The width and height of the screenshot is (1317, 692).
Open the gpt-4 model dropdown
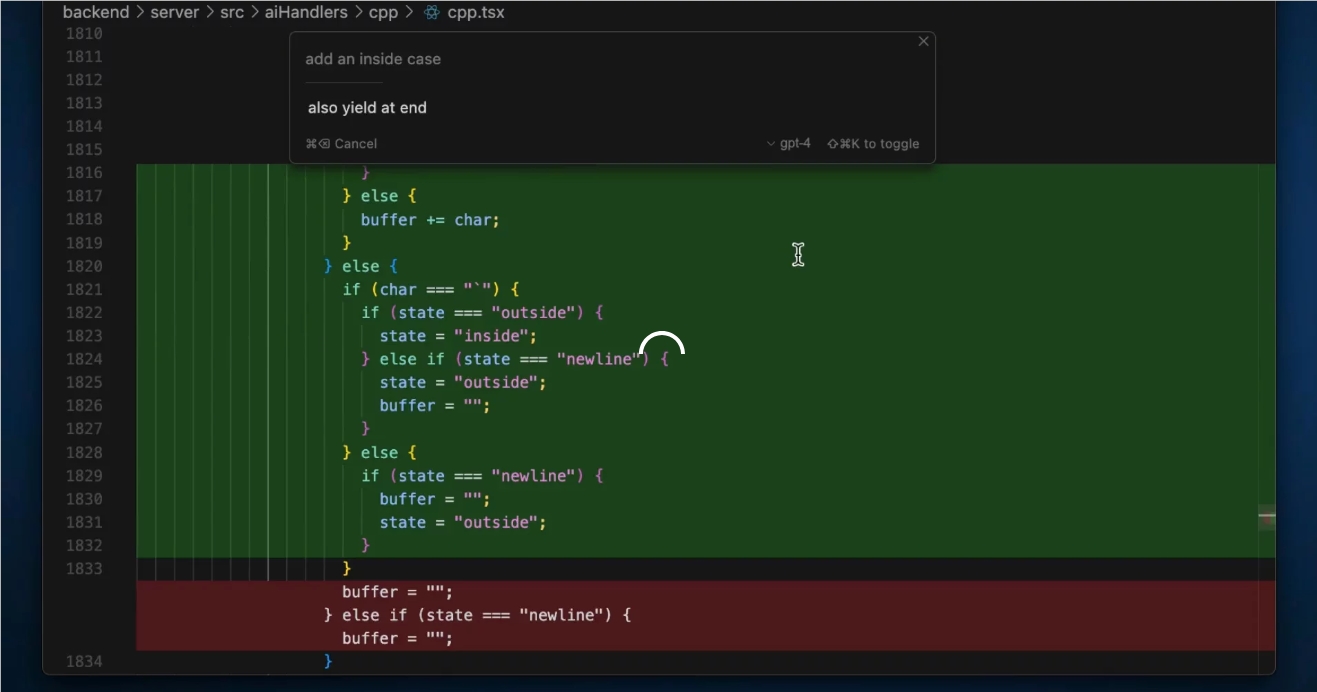788,144
